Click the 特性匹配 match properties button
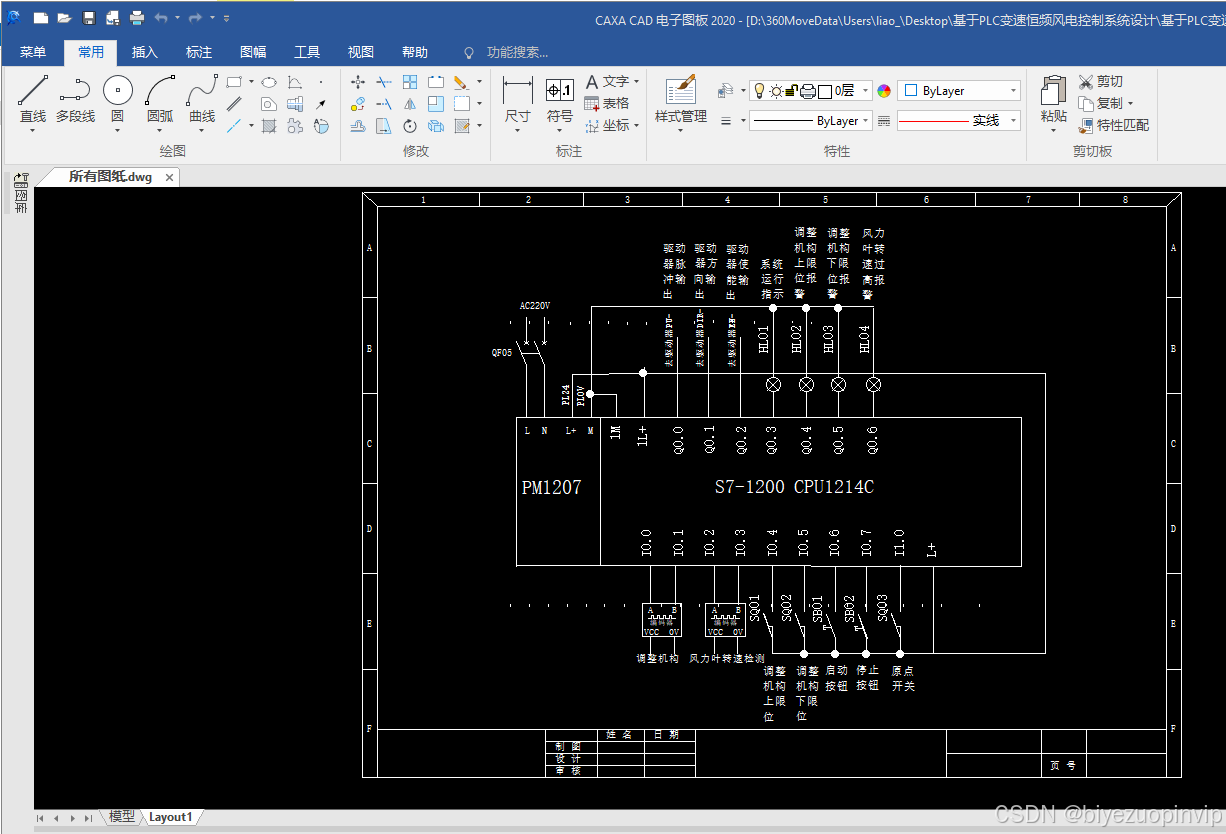 point(1114,125)
